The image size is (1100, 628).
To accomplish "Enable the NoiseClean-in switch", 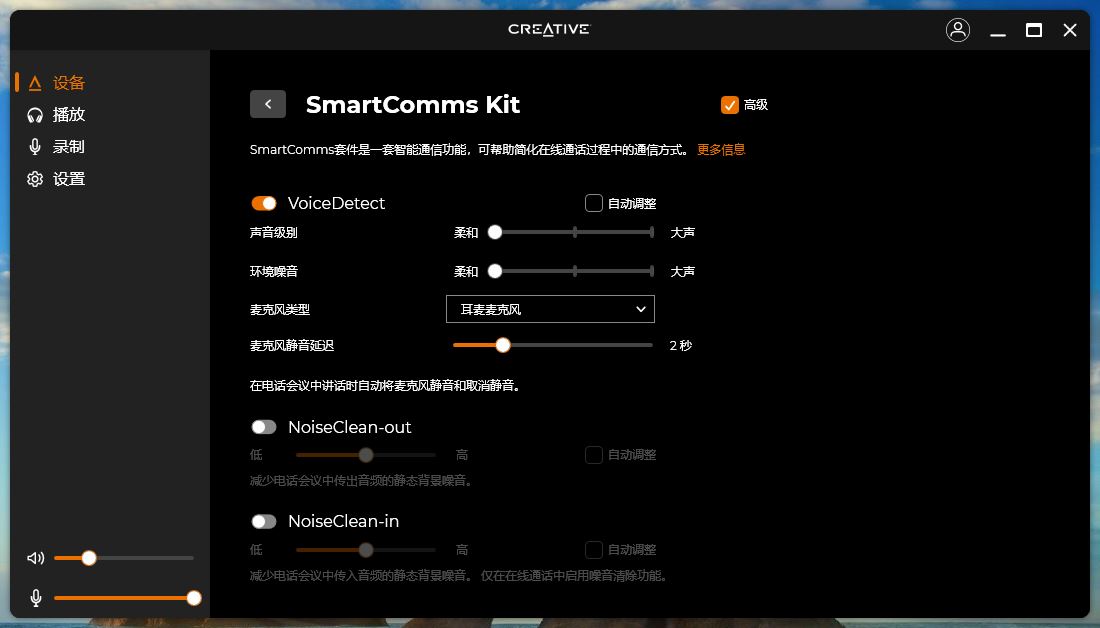I will [x=264, y=521].
